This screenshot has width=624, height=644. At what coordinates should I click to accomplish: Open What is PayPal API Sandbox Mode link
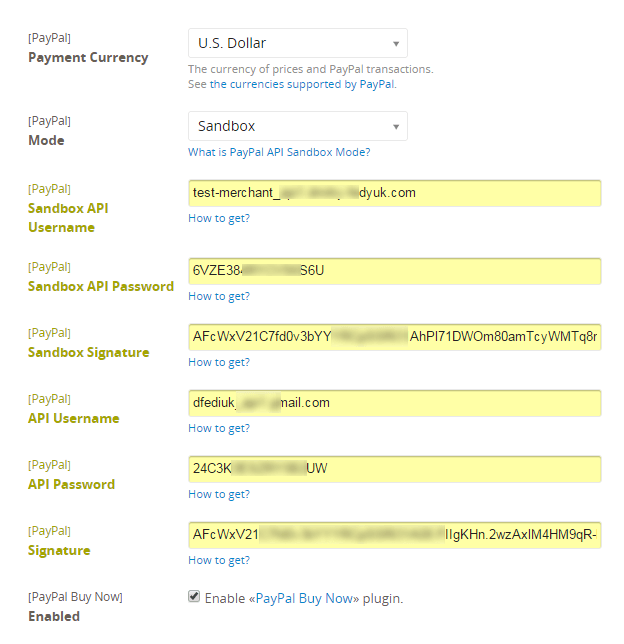tap(279, 152)
